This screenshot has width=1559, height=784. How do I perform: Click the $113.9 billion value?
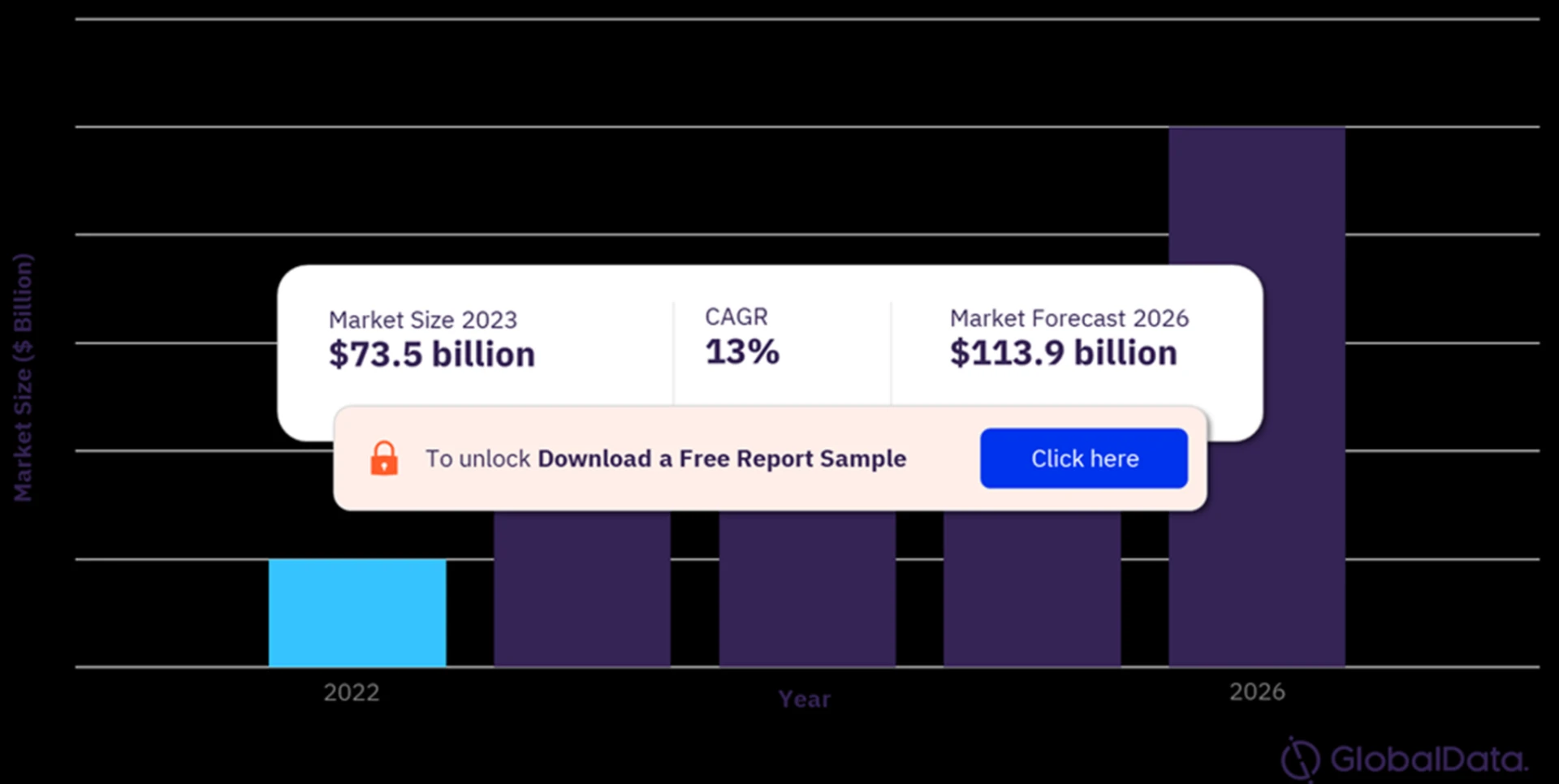(1062, 353)
